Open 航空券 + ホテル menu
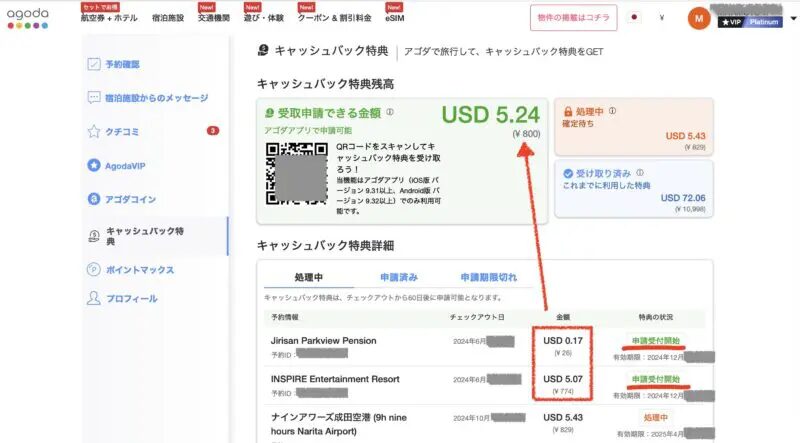This screenshot has height=443, width=800. coord(108,18)
